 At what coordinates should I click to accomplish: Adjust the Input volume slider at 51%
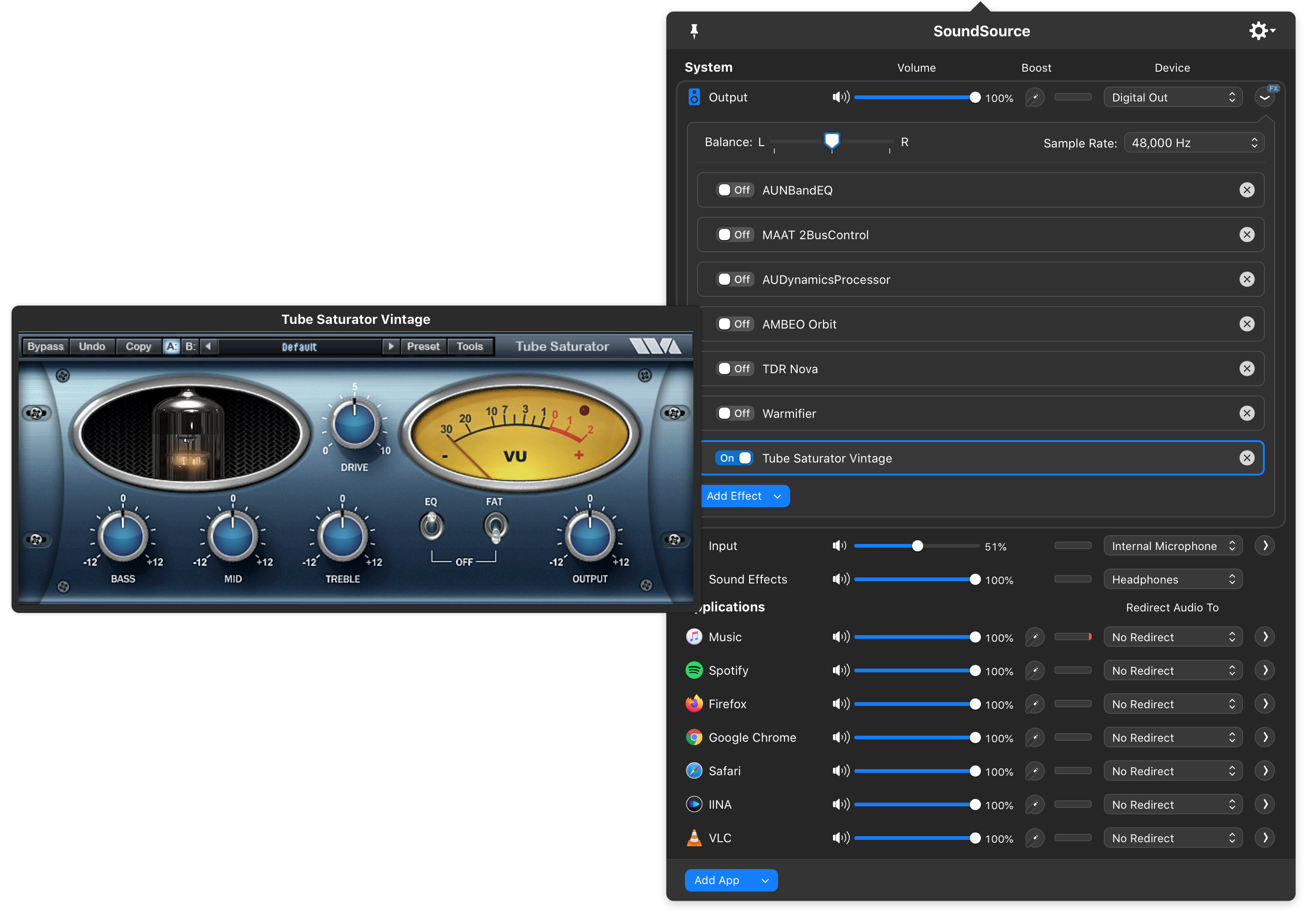pyautogui.click(x=917, y=546)
